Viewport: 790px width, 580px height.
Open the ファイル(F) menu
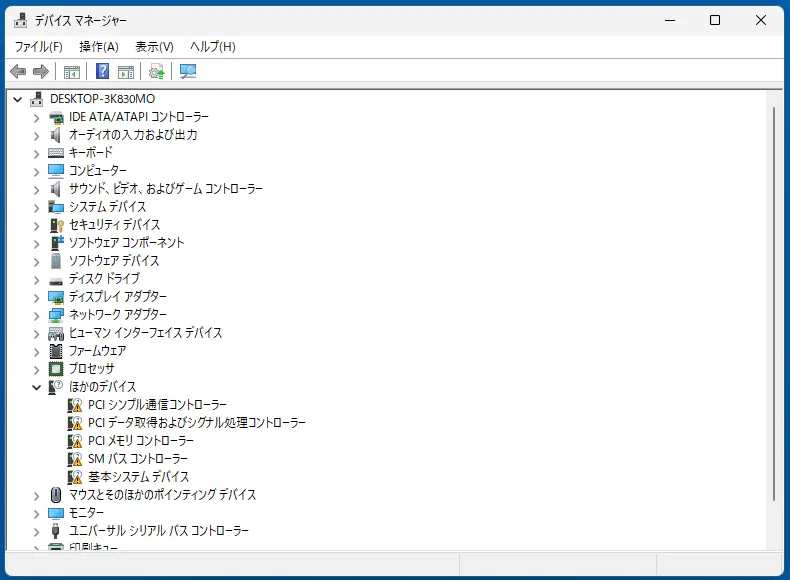click(x=38, y=47)
